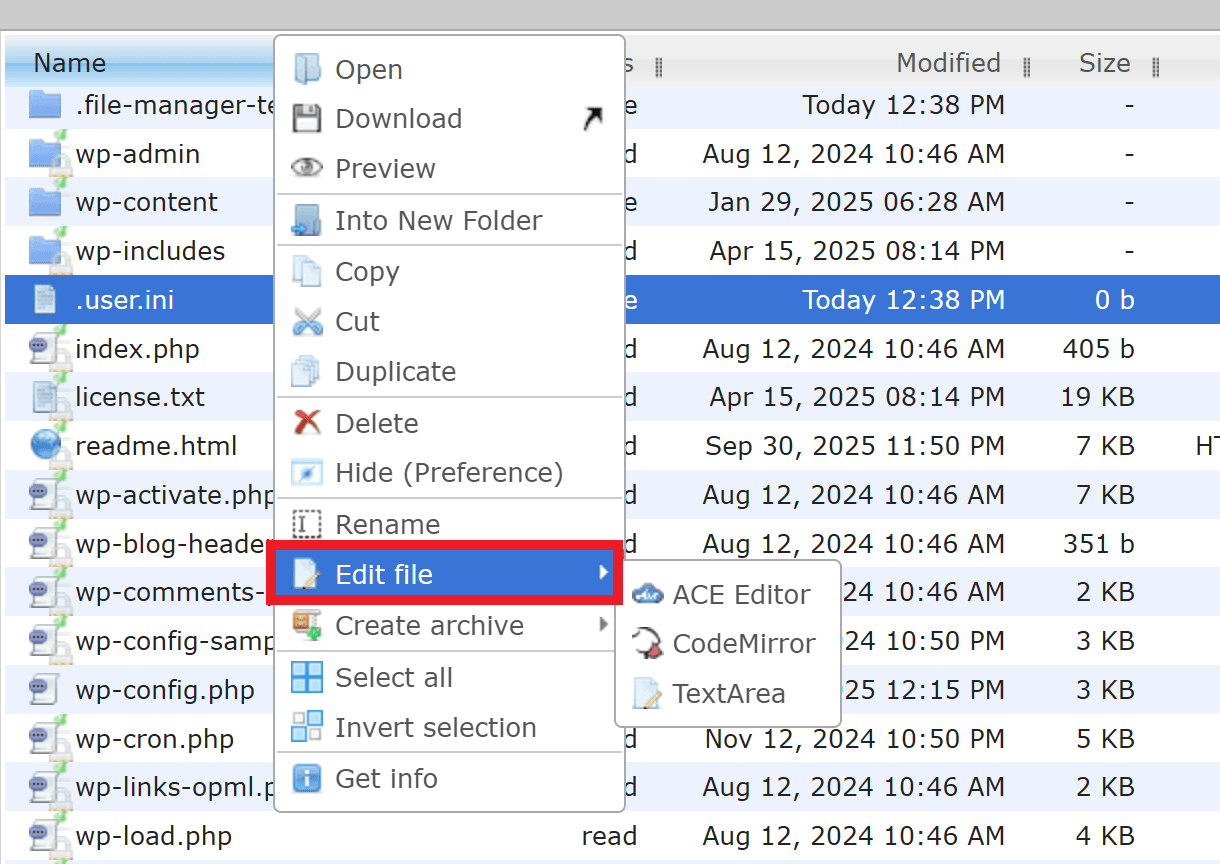Sort files by the Modified column

click(x=947, y=63)
